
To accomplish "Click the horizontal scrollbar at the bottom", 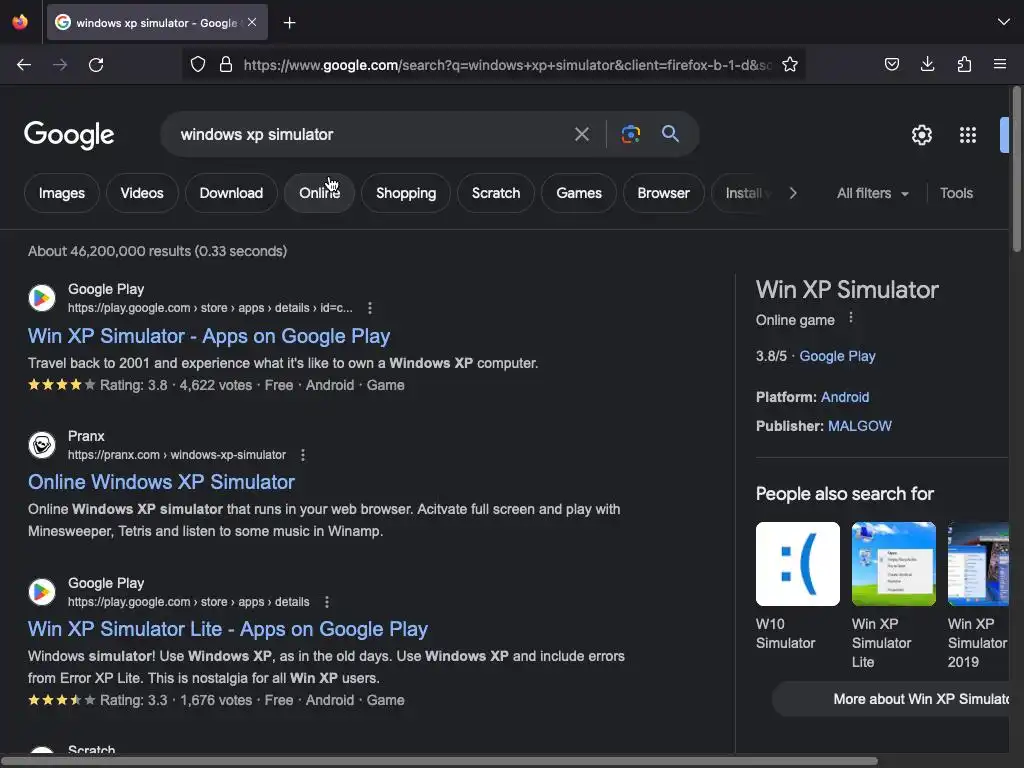I will (439, 761).
